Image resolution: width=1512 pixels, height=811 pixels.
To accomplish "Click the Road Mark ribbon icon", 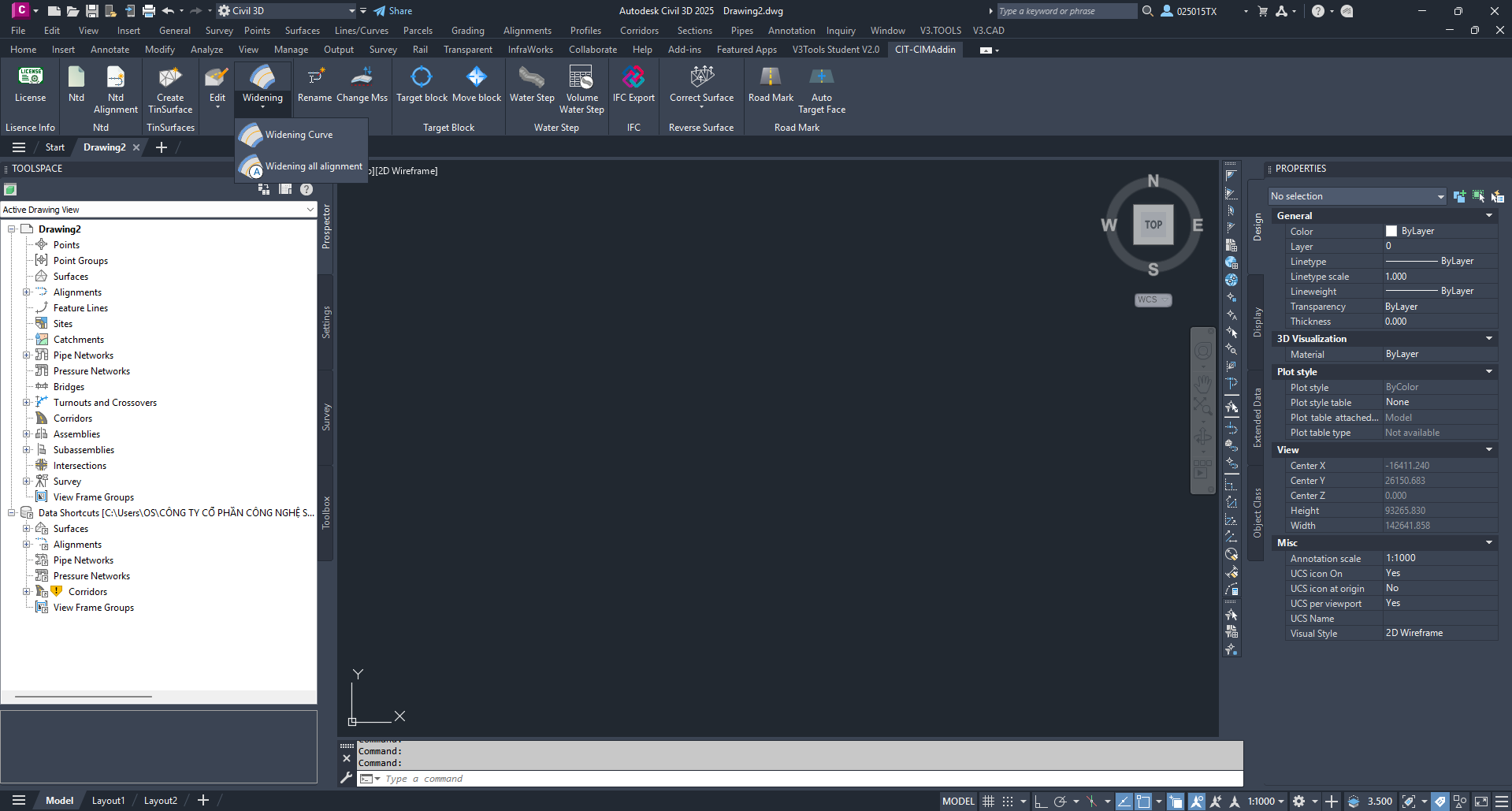I will [771, 77].
